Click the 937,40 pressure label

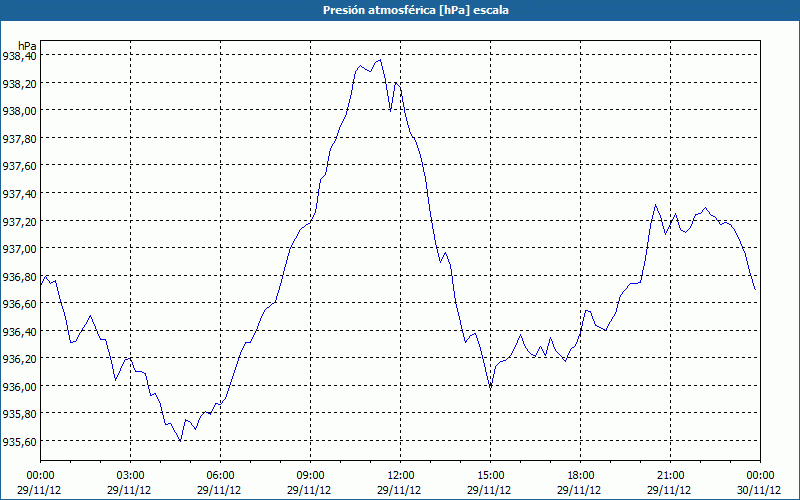19,193
